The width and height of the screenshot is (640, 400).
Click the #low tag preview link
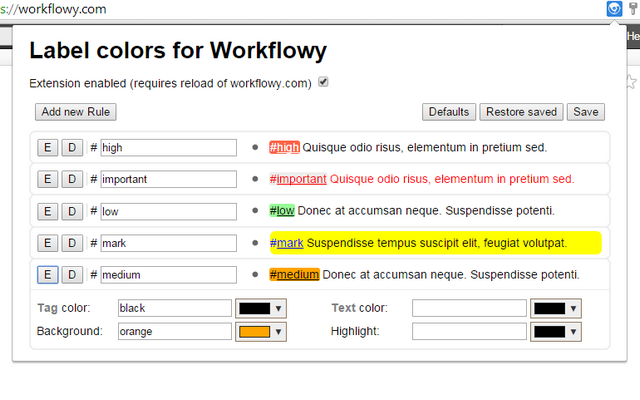pyautogui.click(x=282, y=211)
